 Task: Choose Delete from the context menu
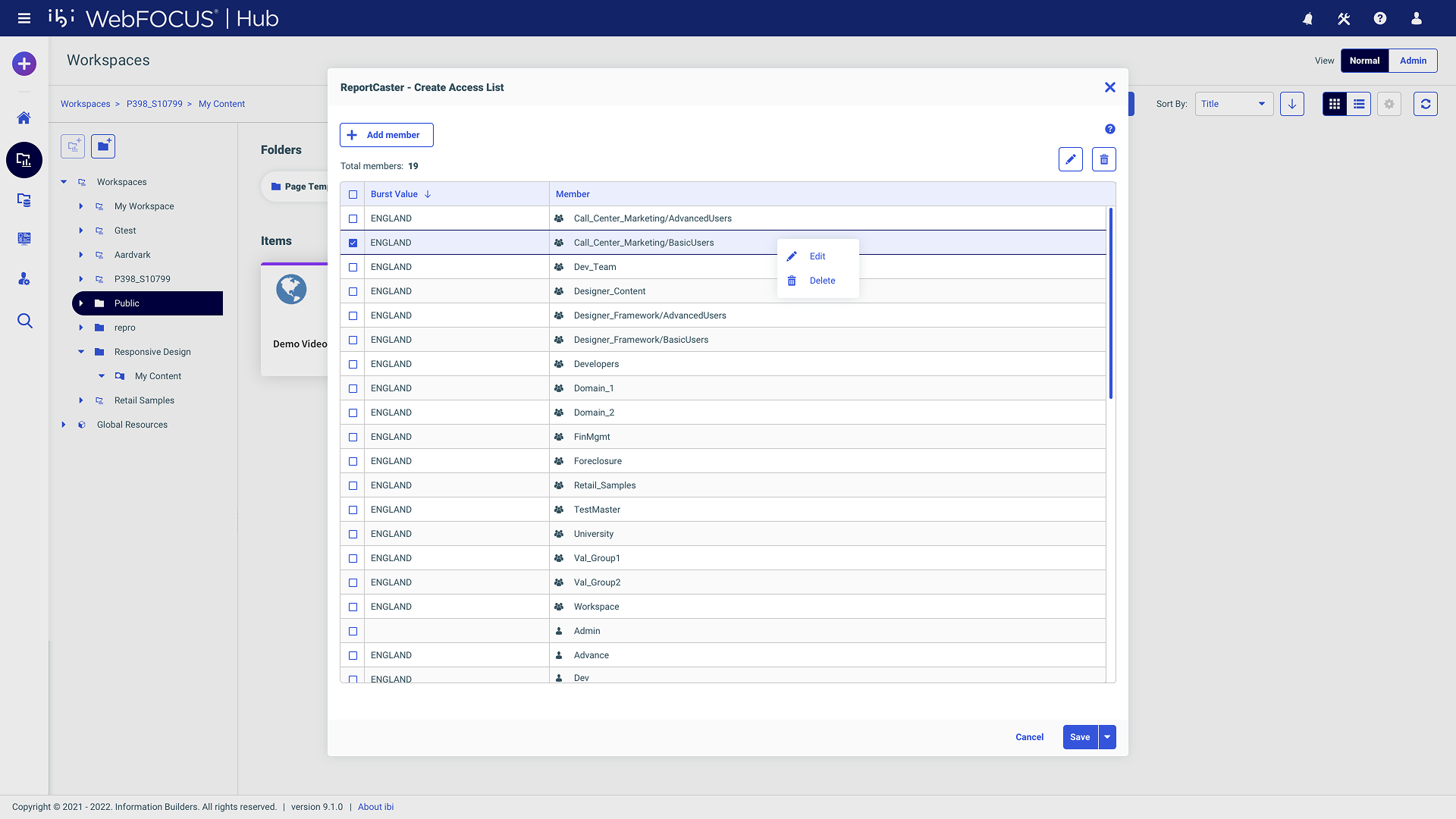coord(822,281)
